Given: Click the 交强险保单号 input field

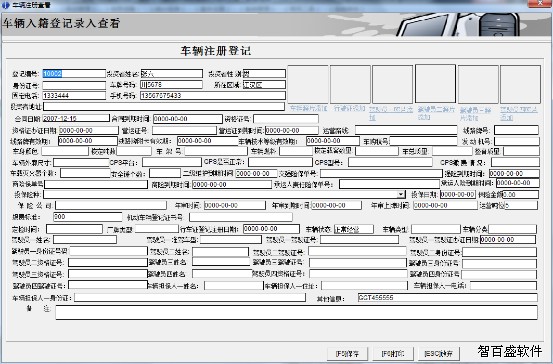Looking at the screenshot, I should (381, 173).
